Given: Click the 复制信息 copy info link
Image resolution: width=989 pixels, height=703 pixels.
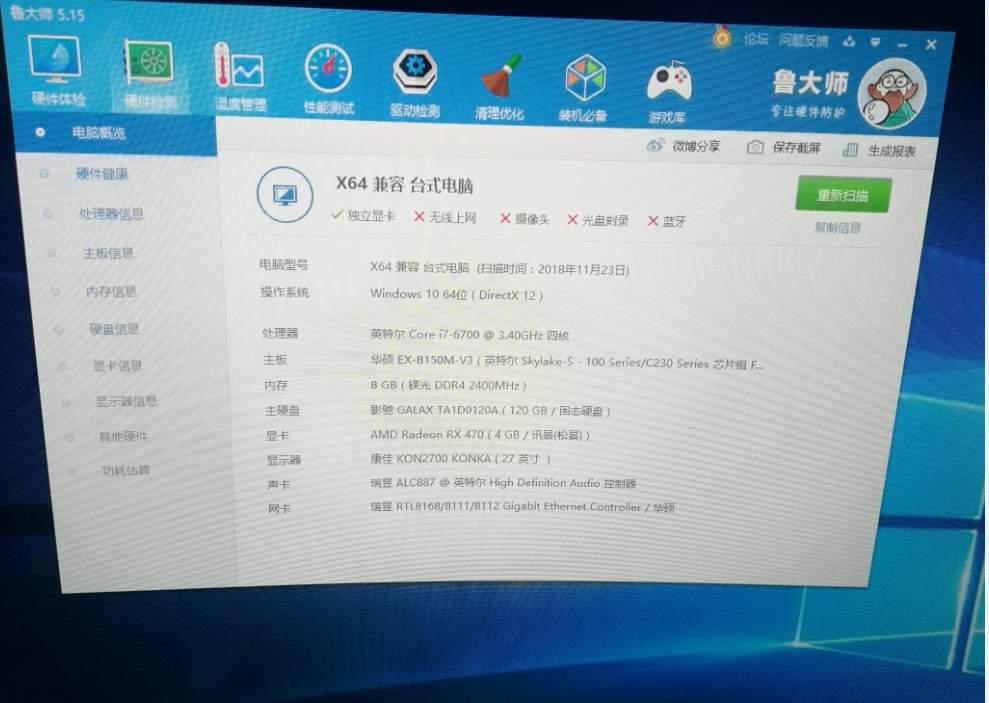Looking at the screenshot, I should pyautogui.click(x=837, y=228).
